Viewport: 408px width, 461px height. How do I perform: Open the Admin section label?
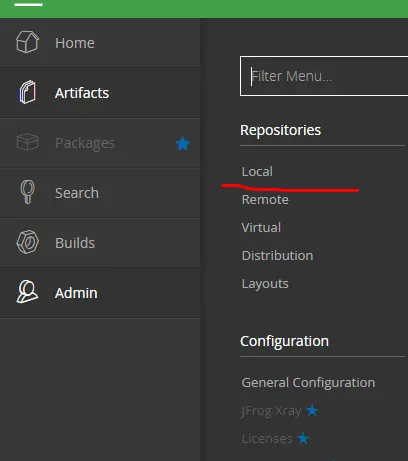click(x=76, y=293)
